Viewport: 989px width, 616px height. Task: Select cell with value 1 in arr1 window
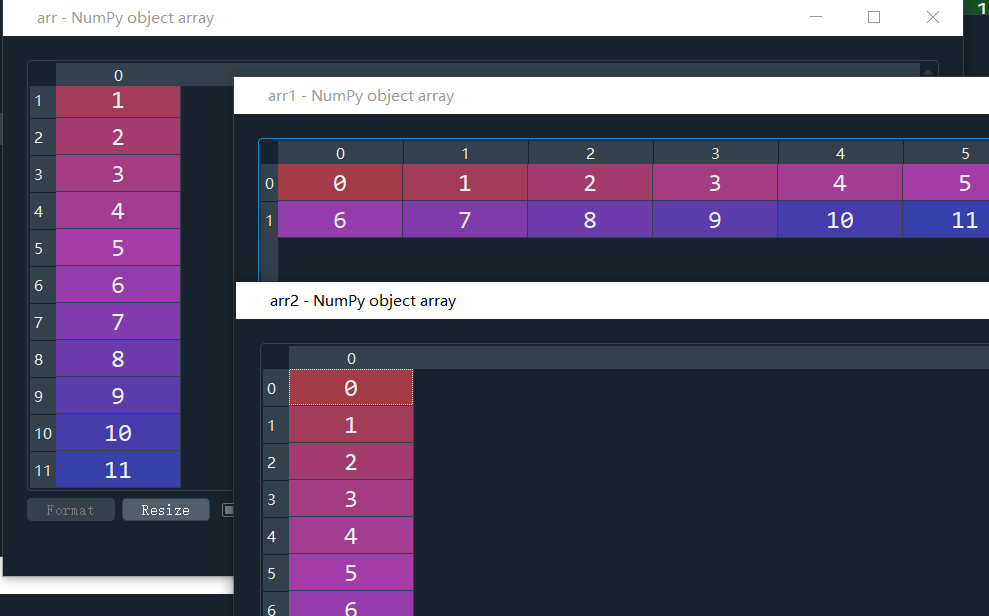click(x=465, y=183)
